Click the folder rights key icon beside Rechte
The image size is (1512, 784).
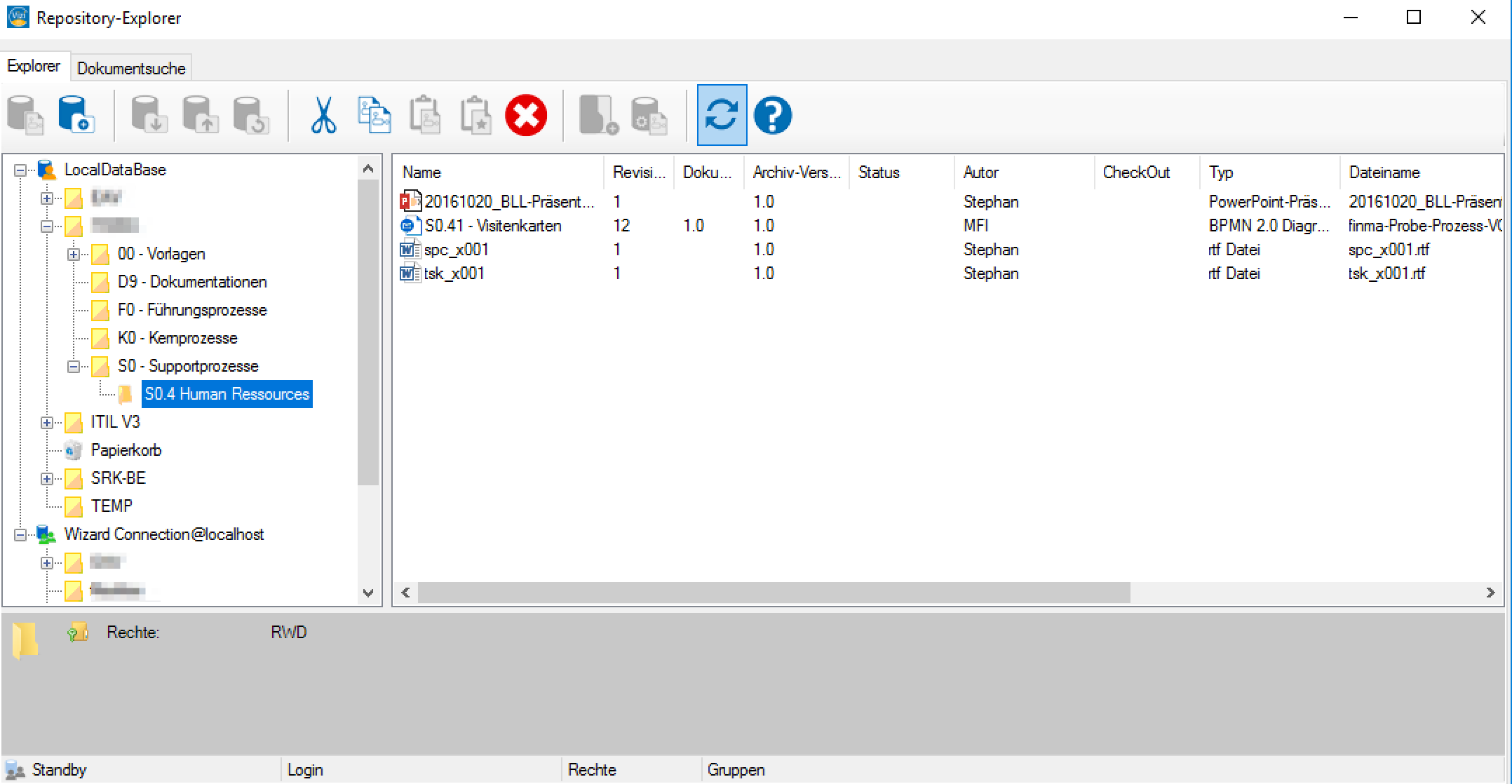pyautogui.click(x=77, y=633)
